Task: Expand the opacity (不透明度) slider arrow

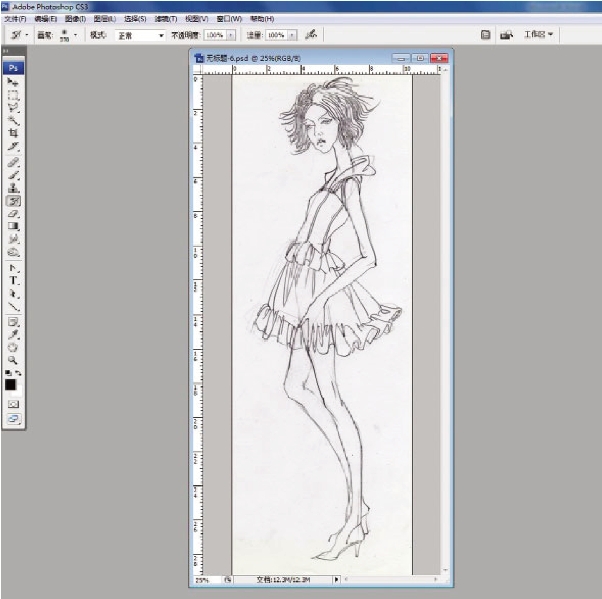Action: (x=232, y=35)
